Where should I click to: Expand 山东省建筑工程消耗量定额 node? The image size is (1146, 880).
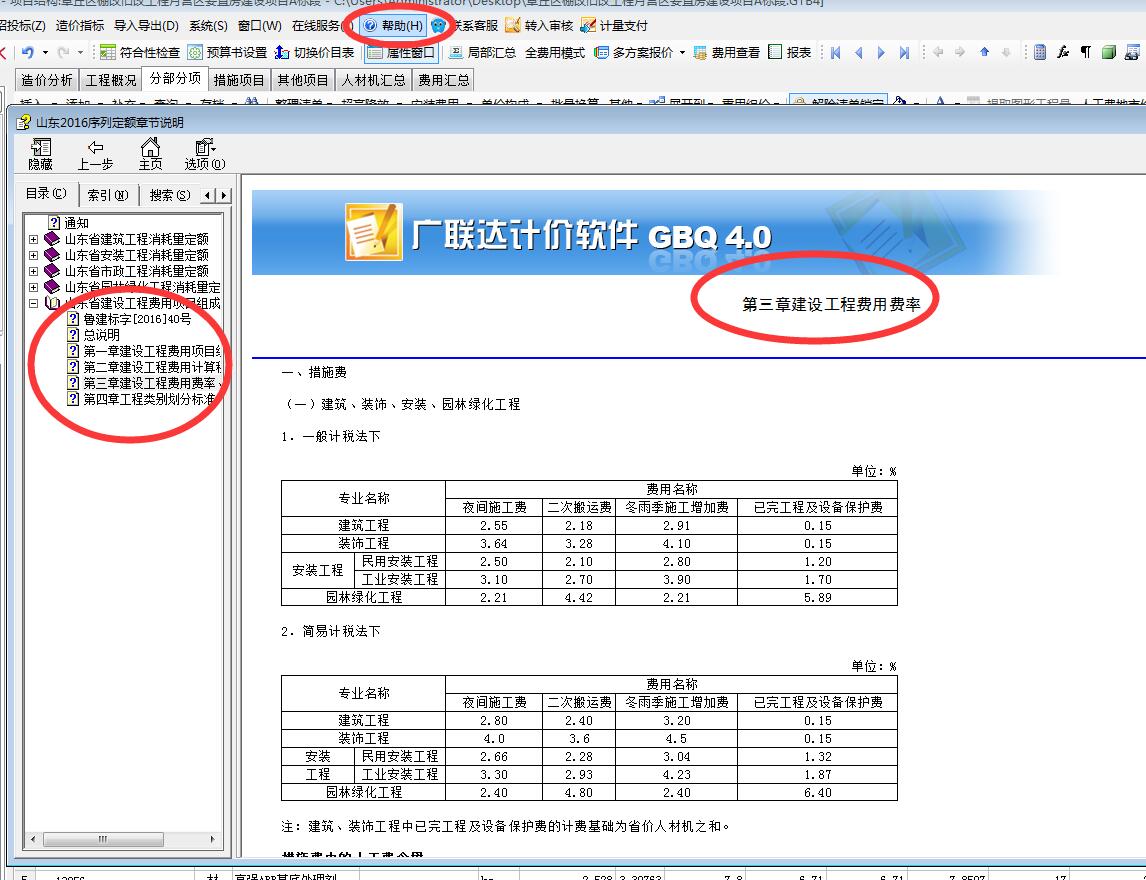(x=34, y=239)
